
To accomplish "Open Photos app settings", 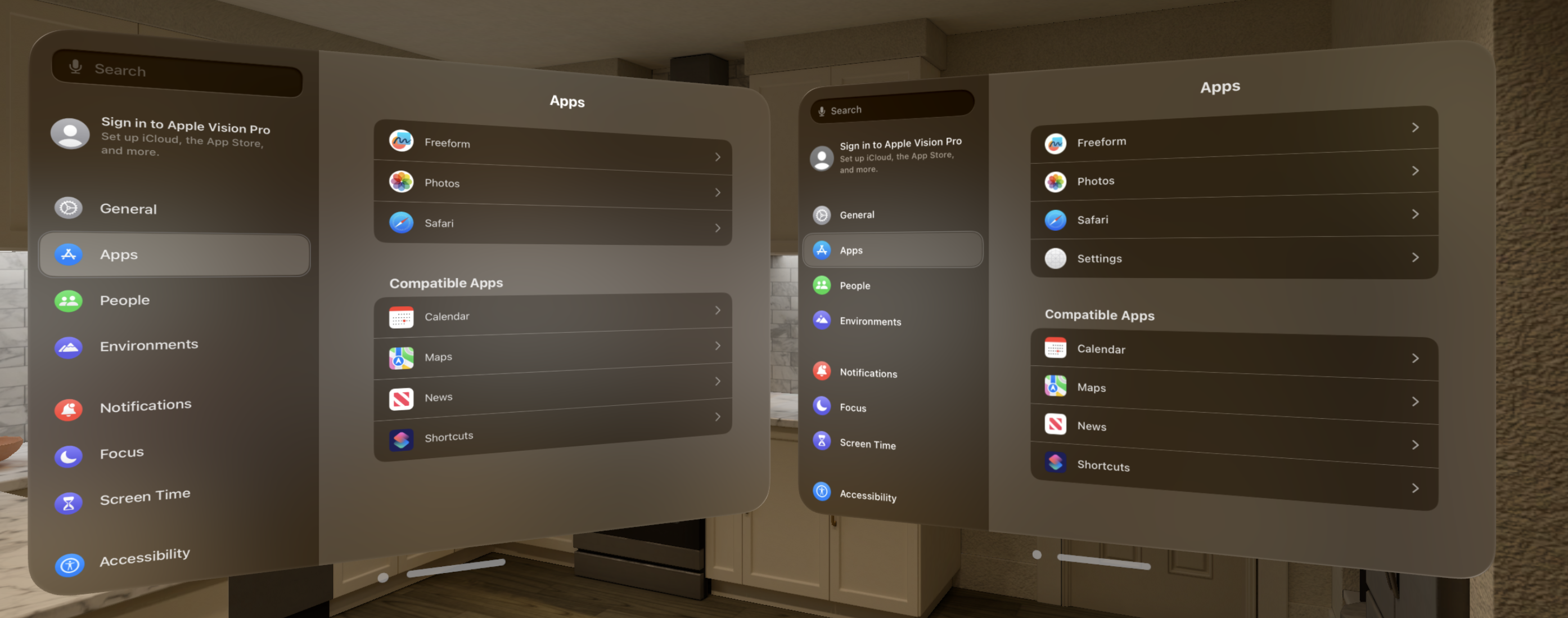I will coord(555,182).
